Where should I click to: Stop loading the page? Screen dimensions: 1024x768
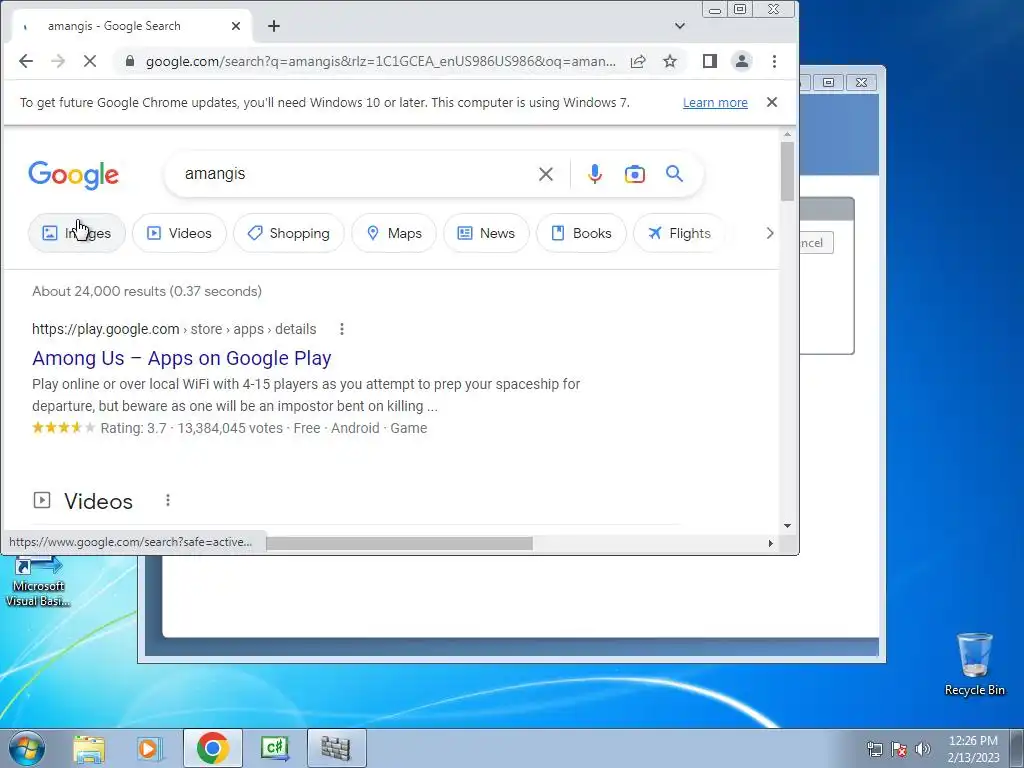click(90, 61)
